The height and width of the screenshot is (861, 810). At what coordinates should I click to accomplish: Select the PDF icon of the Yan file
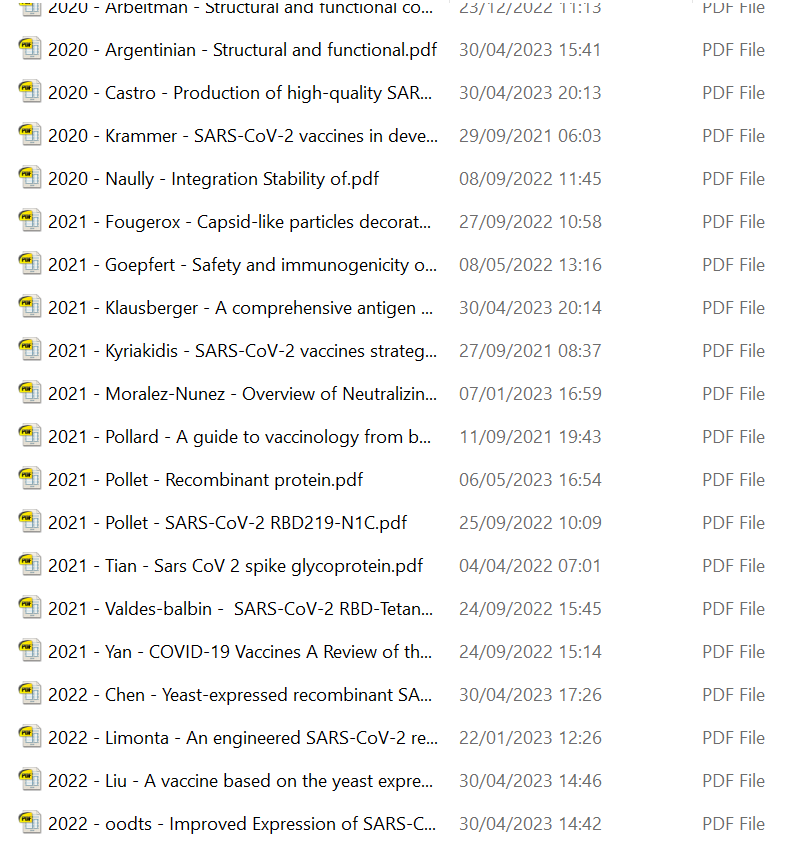[x=30, y=651]
